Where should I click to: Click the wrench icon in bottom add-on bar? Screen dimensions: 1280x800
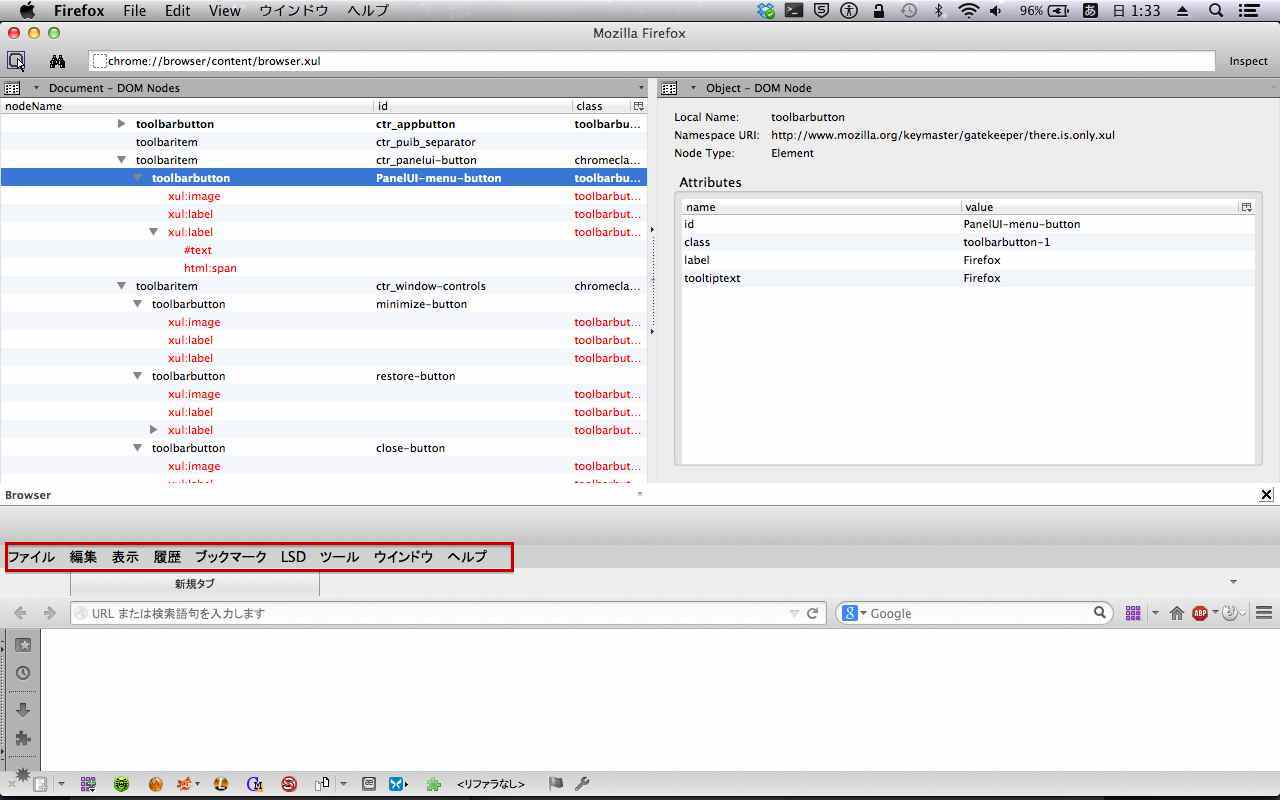coord(582,784)
